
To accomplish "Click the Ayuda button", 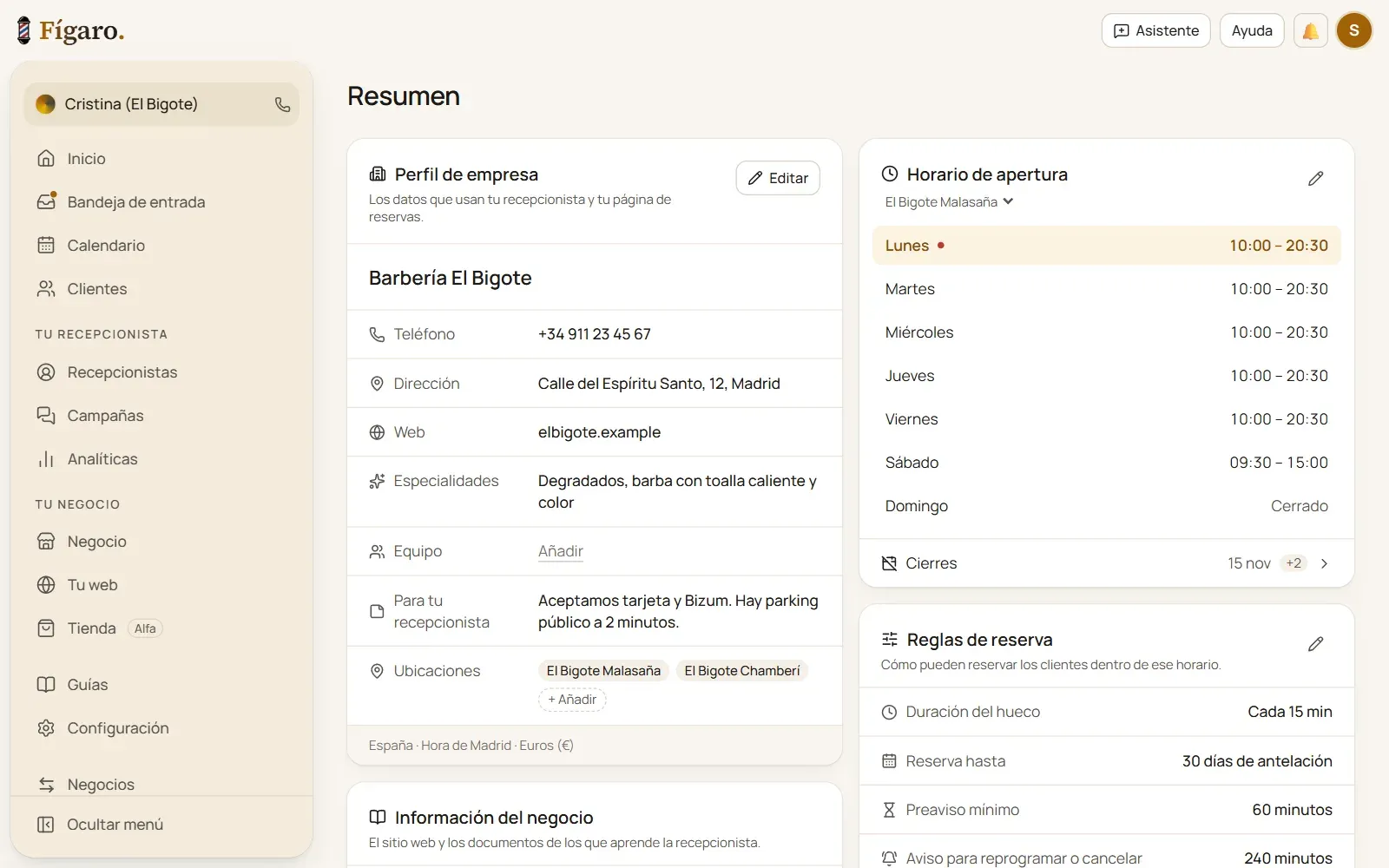I will click(x=1252, y=30).
